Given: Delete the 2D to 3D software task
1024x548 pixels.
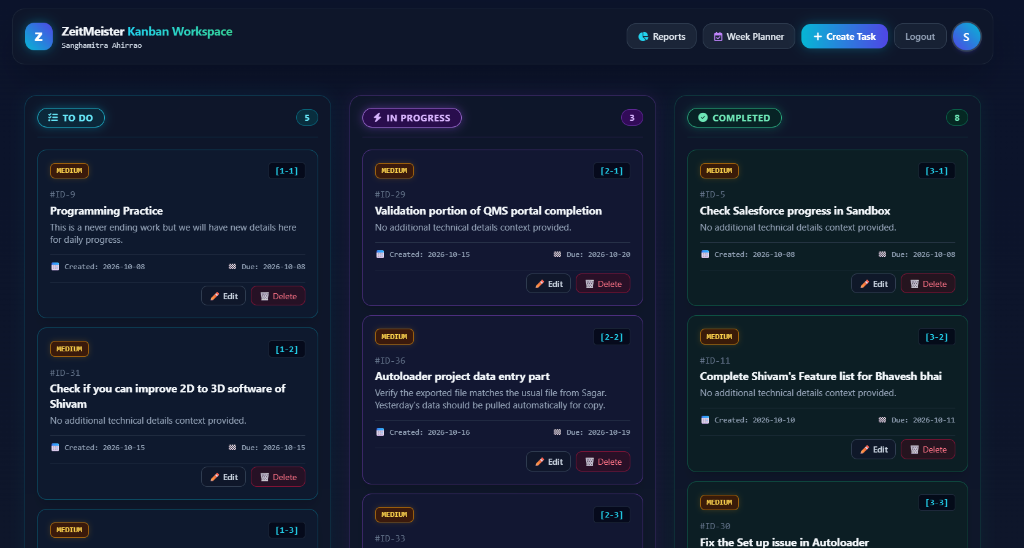Looking at the screenshot, I should (278, 477).
